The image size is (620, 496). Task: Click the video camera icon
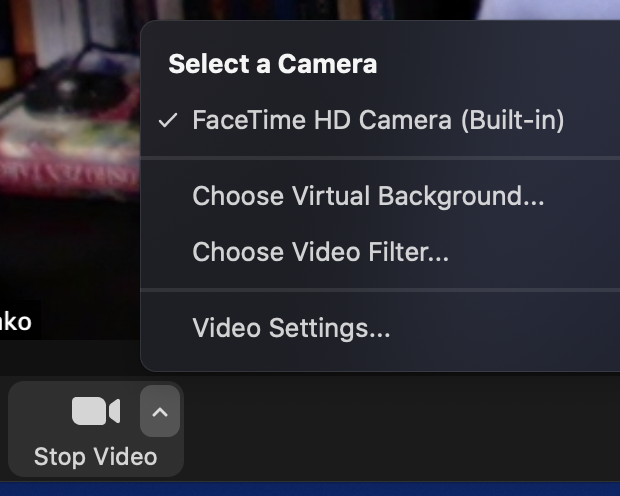point(95,411)
